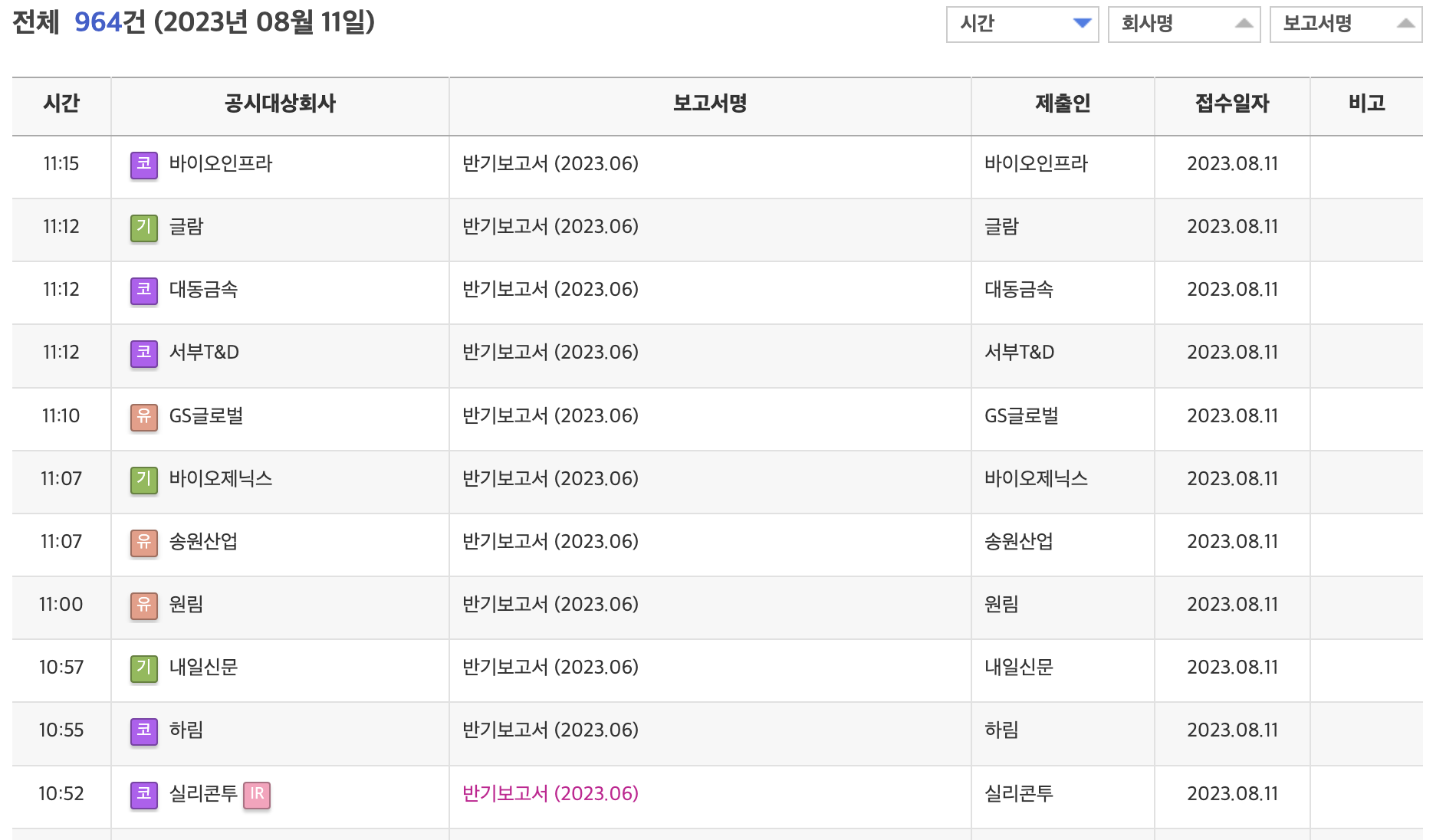Click the 코 badge beside 서부T&D

[x=144, y=353]
